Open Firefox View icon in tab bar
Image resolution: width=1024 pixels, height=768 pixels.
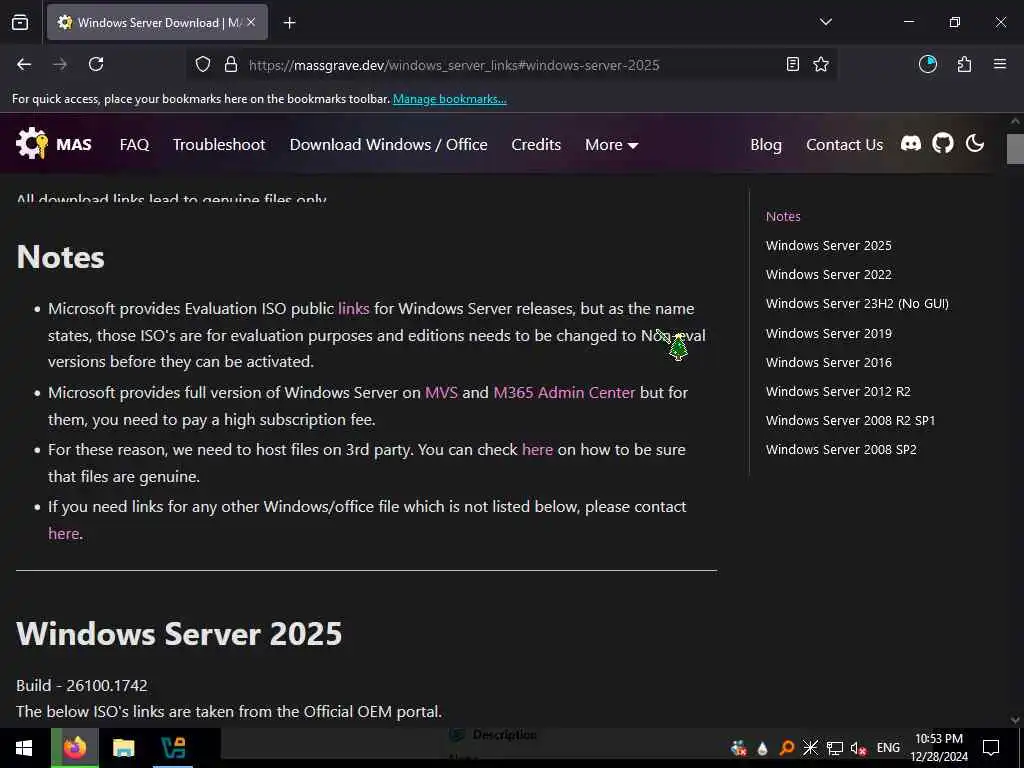tap(20, 22)
